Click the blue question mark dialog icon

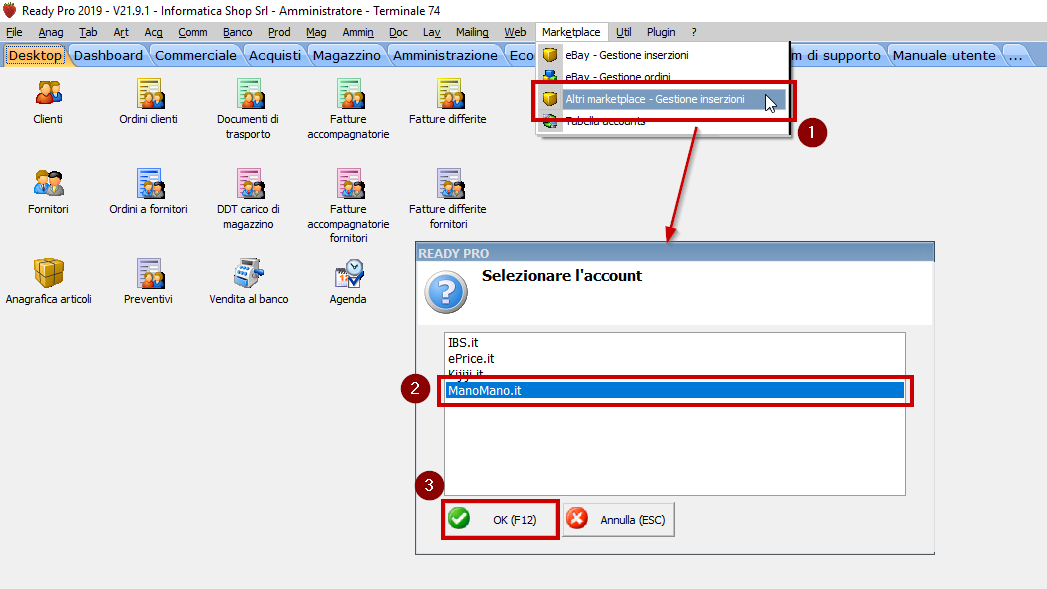pos(445,292)
